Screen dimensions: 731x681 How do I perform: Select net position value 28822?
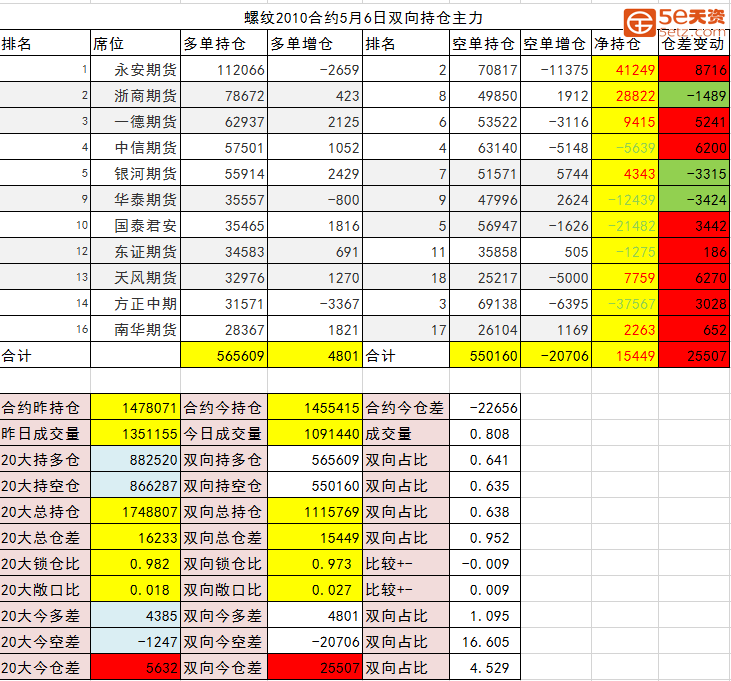625,96
